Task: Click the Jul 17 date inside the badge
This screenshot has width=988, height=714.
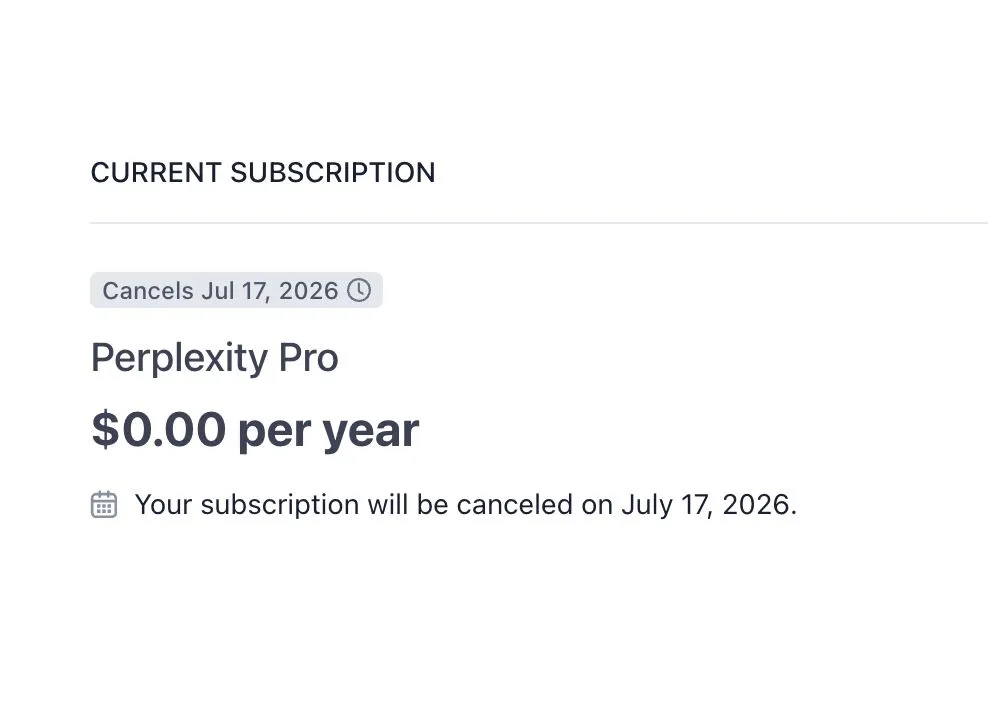Action: coord(235,291)
